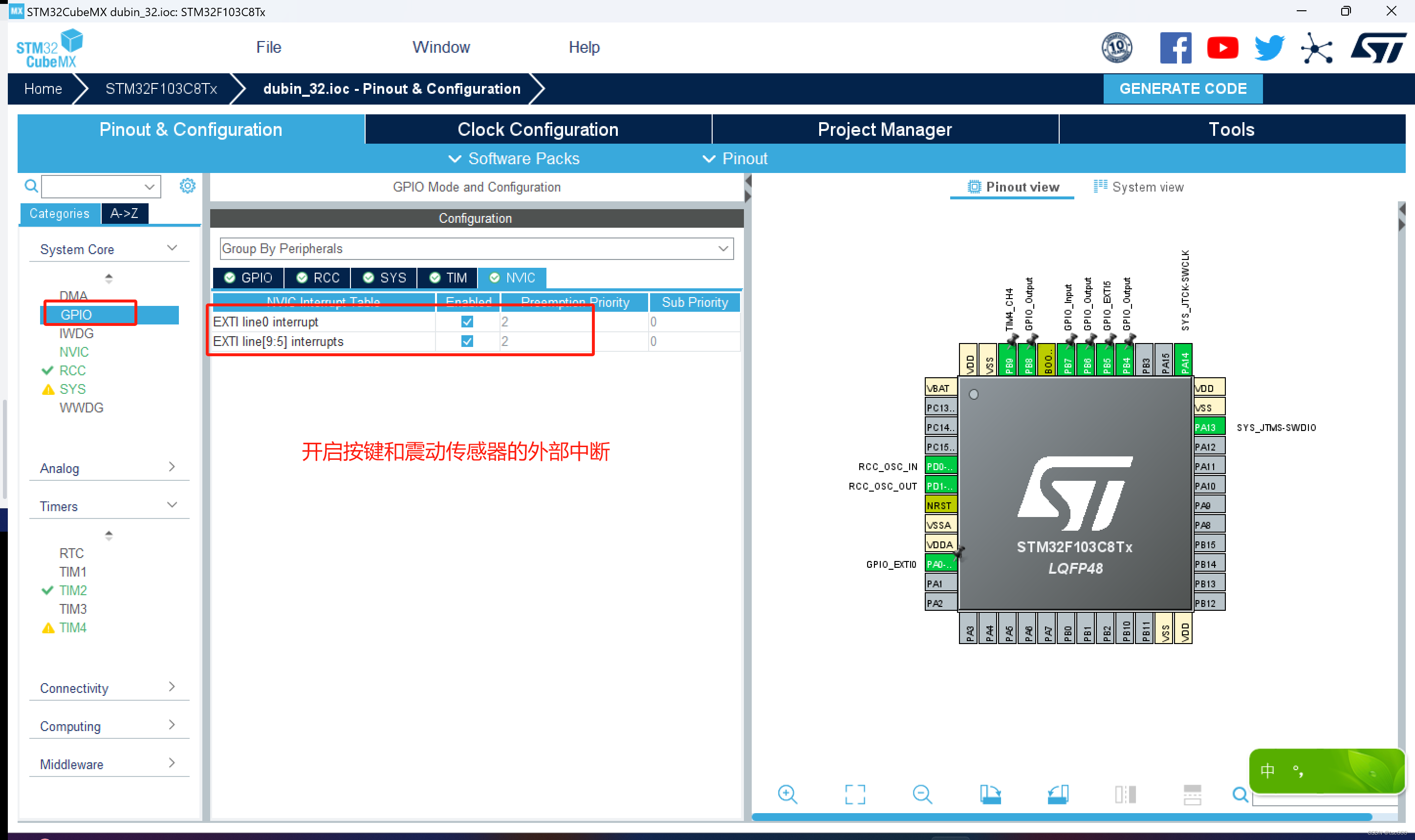
Task: Open the Facebook icon link
Action: 1176,47
